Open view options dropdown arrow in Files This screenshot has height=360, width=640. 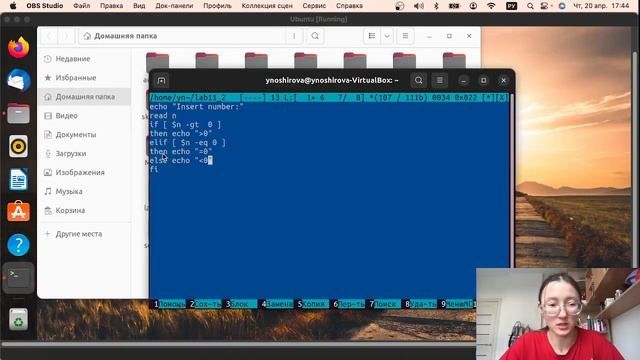[387, 36]
